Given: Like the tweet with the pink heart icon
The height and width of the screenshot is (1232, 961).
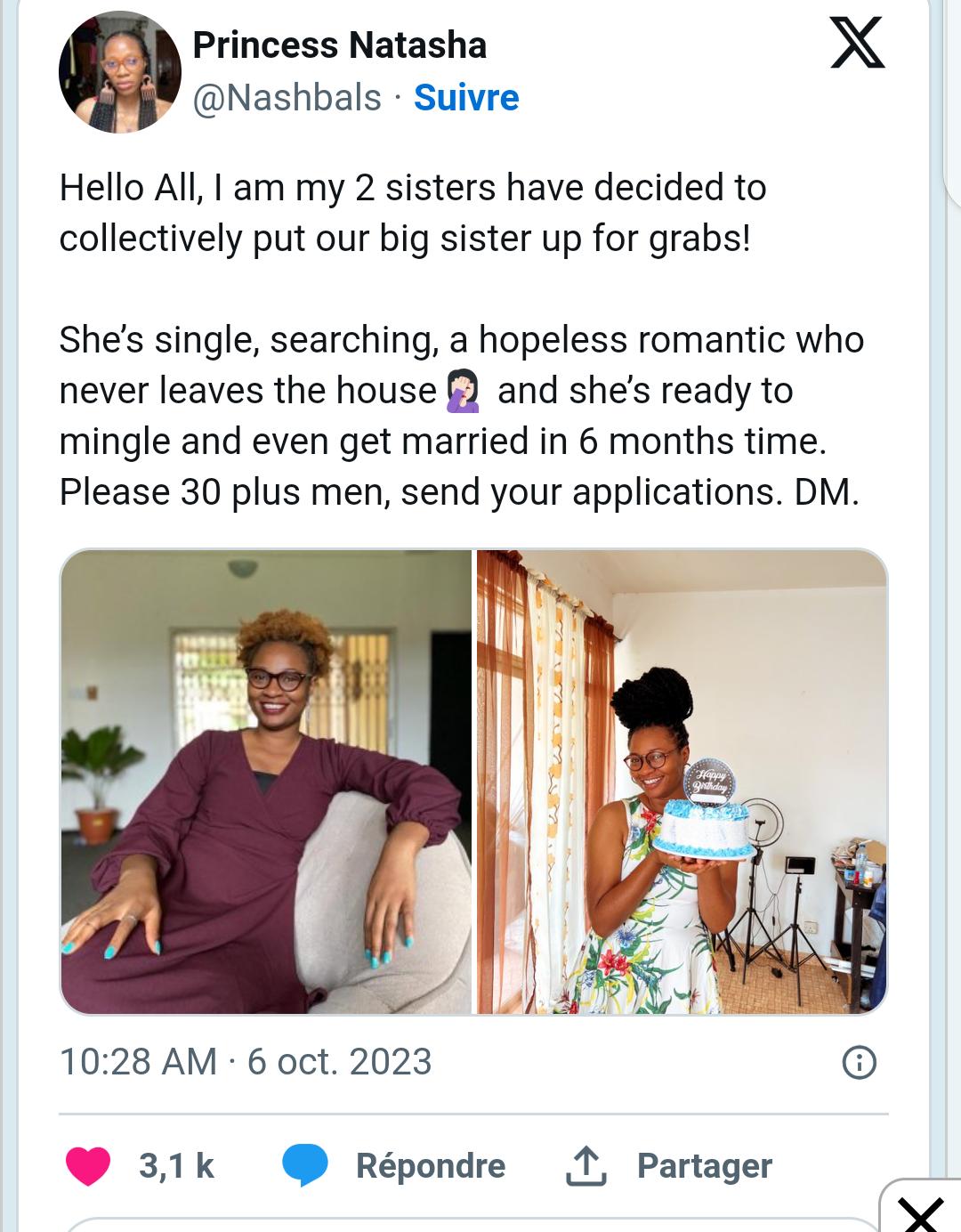Looking at the screenshot, I should click(x=88, y=1165).
